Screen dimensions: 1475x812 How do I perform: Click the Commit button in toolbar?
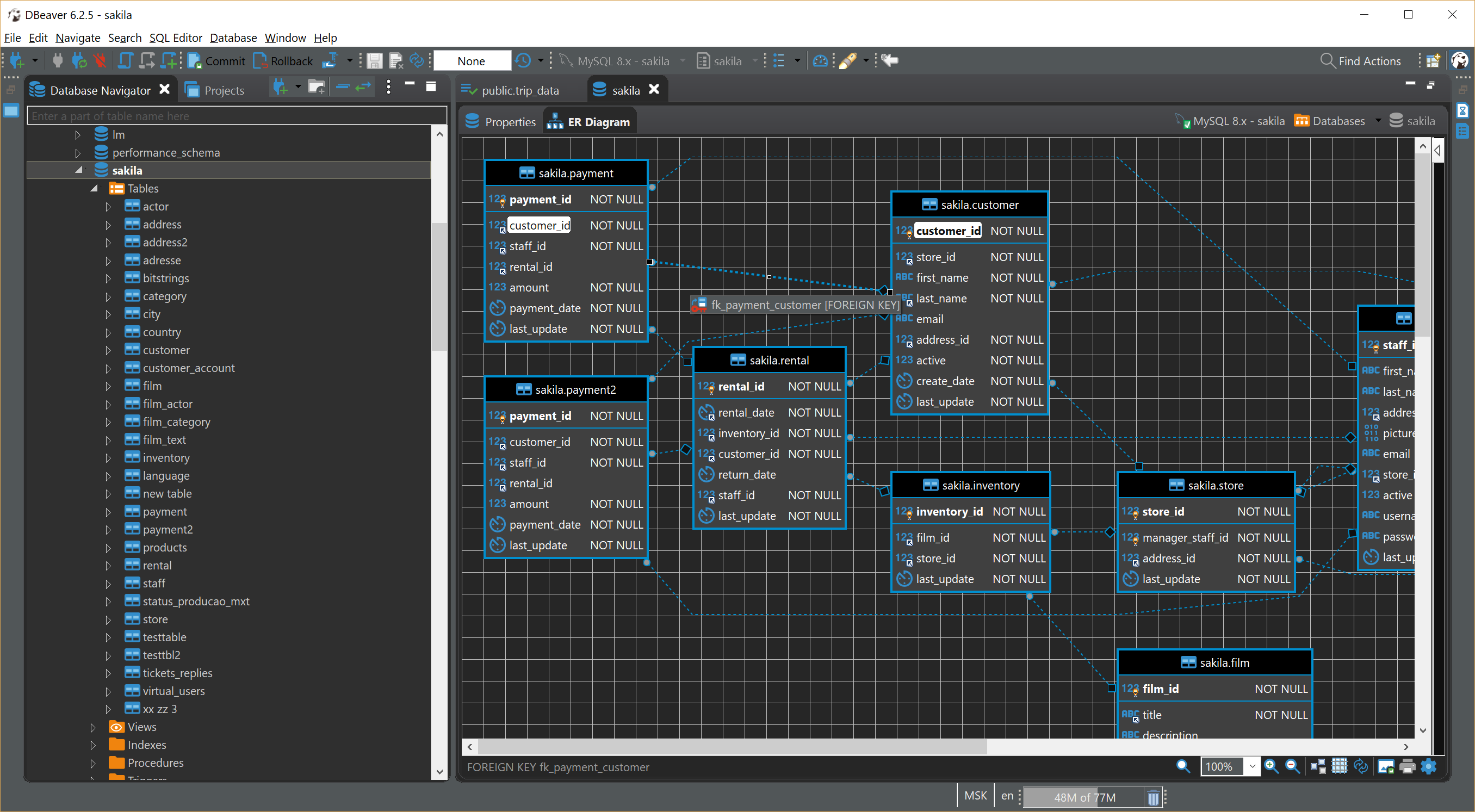pos(218,61)
